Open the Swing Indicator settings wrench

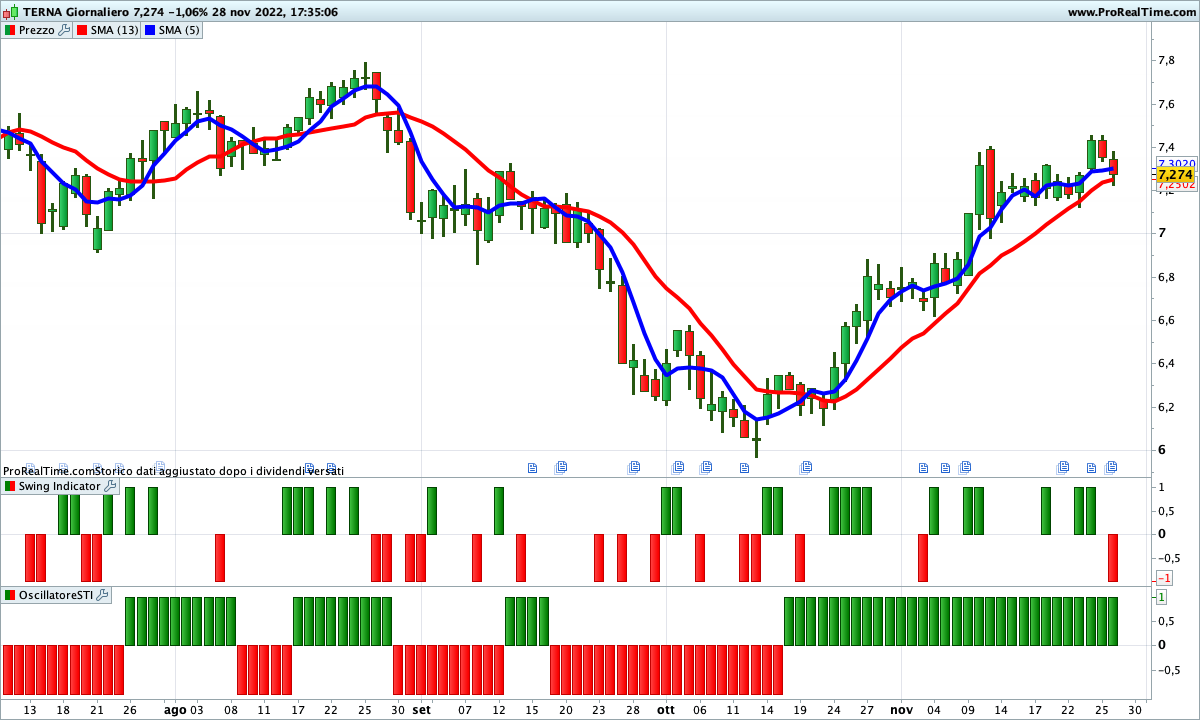click(110, 486)
